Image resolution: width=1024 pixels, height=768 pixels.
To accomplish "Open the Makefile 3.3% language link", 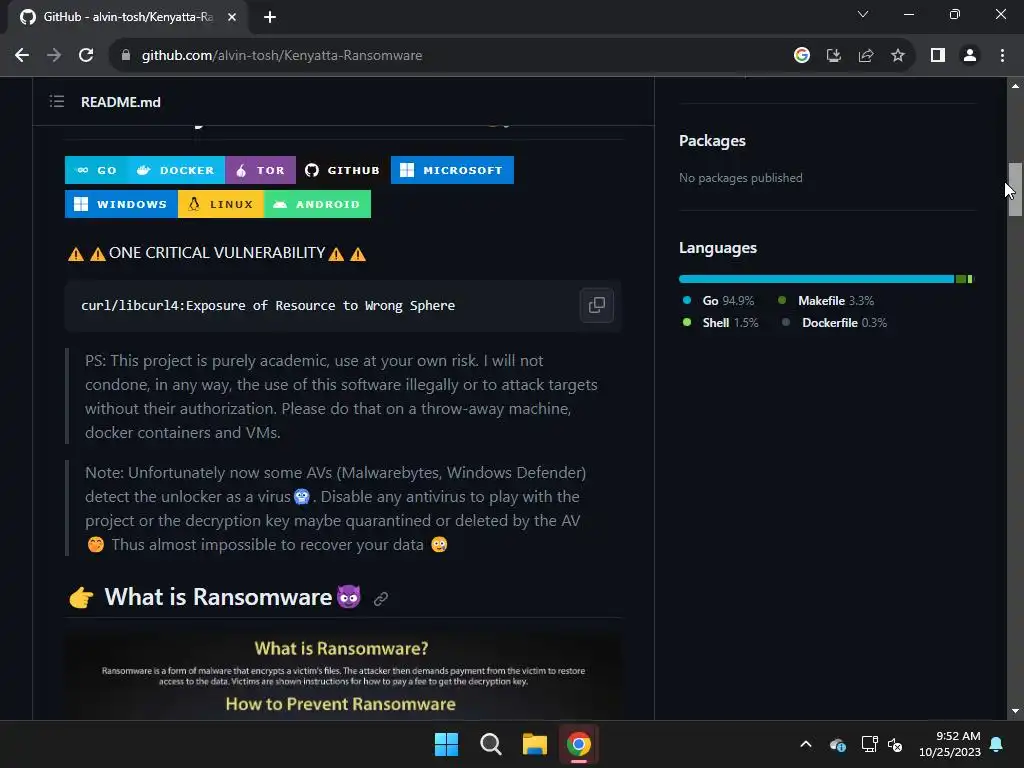I will 826,300.
